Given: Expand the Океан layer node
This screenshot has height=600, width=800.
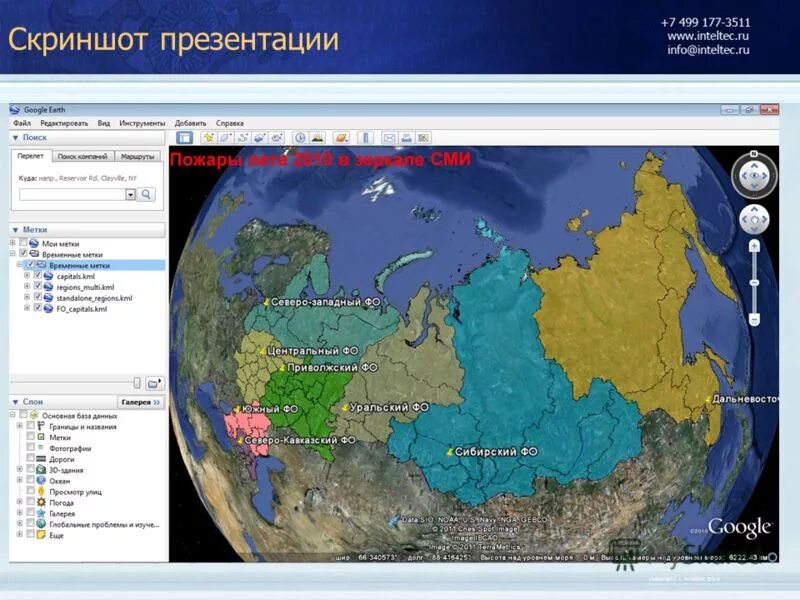Looking at the screenshot, I should tap(20, 480).
